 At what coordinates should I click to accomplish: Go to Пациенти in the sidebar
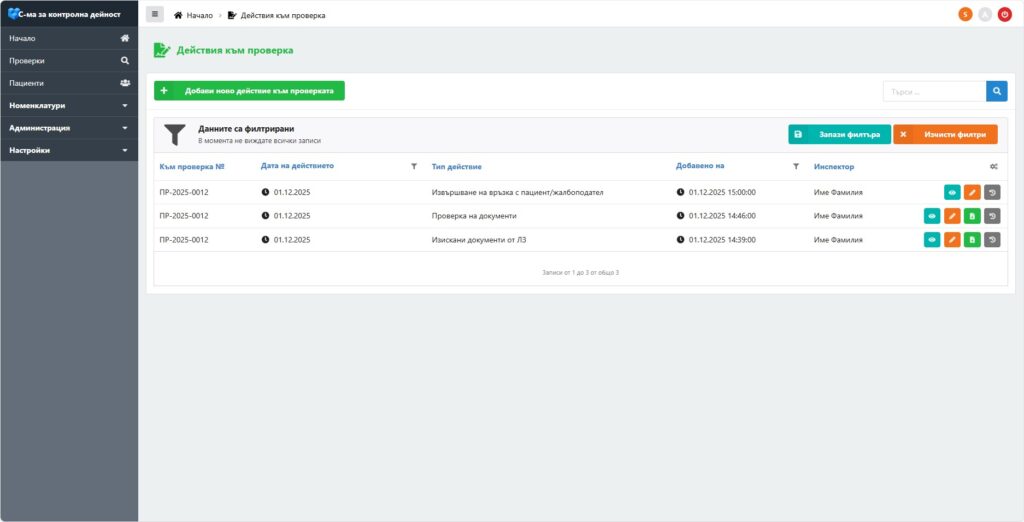[x=69, y=83]
